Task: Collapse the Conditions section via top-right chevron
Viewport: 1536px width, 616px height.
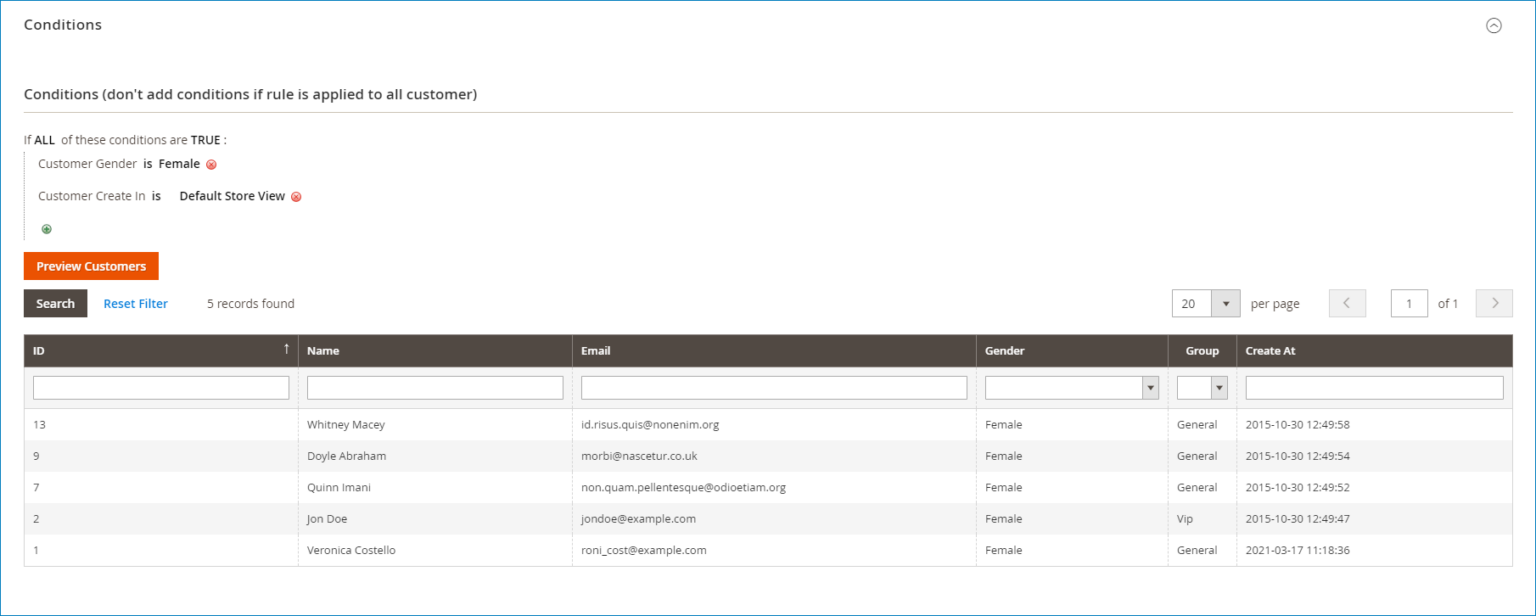Action: [1493, 25]
